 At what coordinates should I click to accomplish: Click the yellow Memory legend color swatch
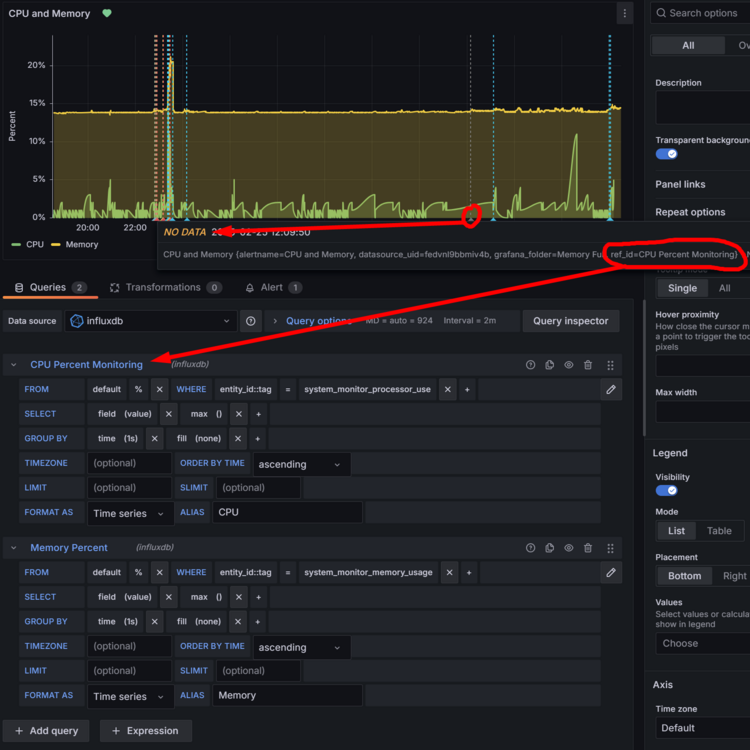click(57, 244)
